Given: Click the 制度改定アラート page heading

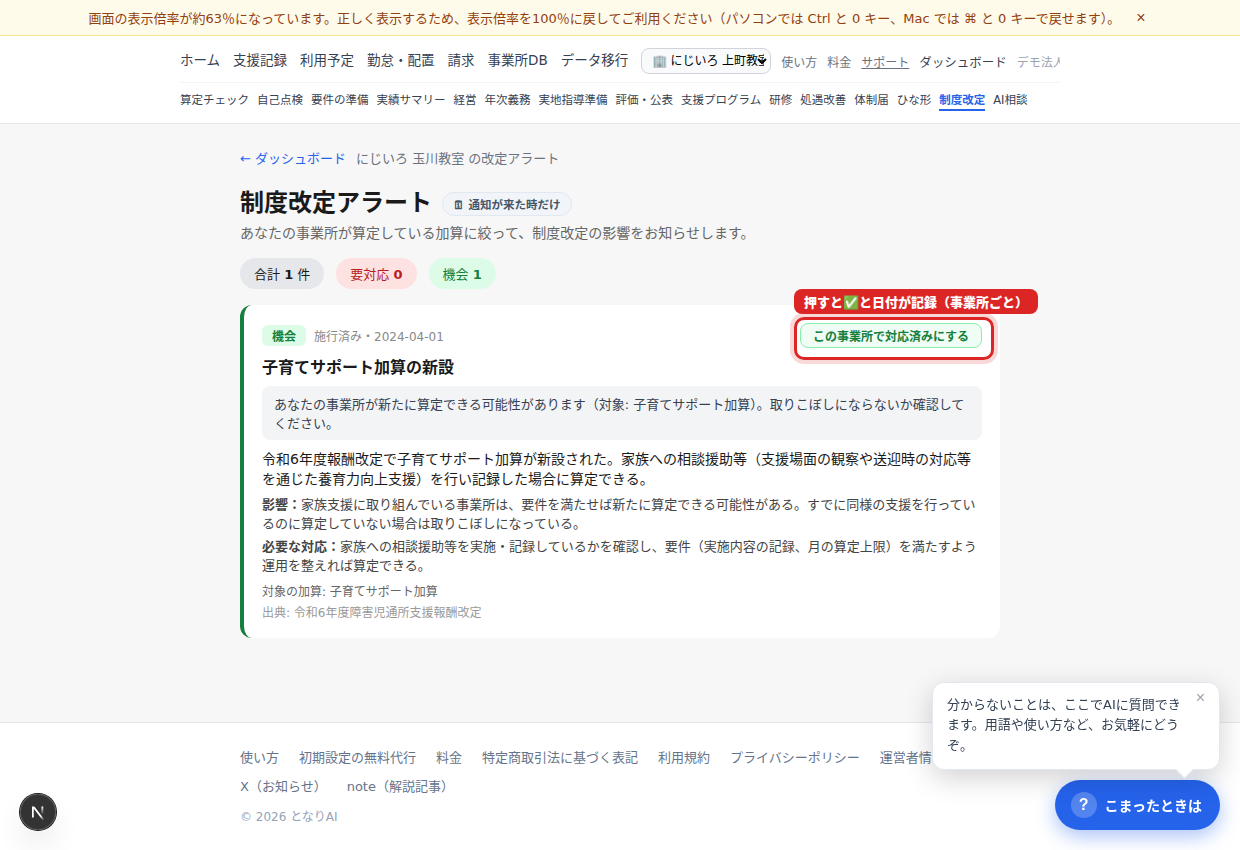Looking at the screenshot, I should [x=336, y=202].
